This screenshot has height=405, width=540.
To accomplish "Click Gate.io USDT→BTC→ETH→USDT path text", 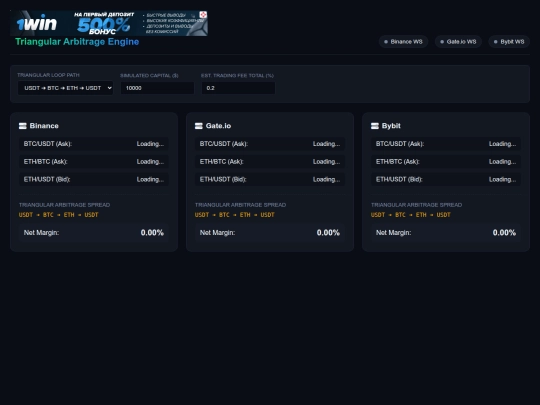I will pyautogui.click(x=235, y=215).
